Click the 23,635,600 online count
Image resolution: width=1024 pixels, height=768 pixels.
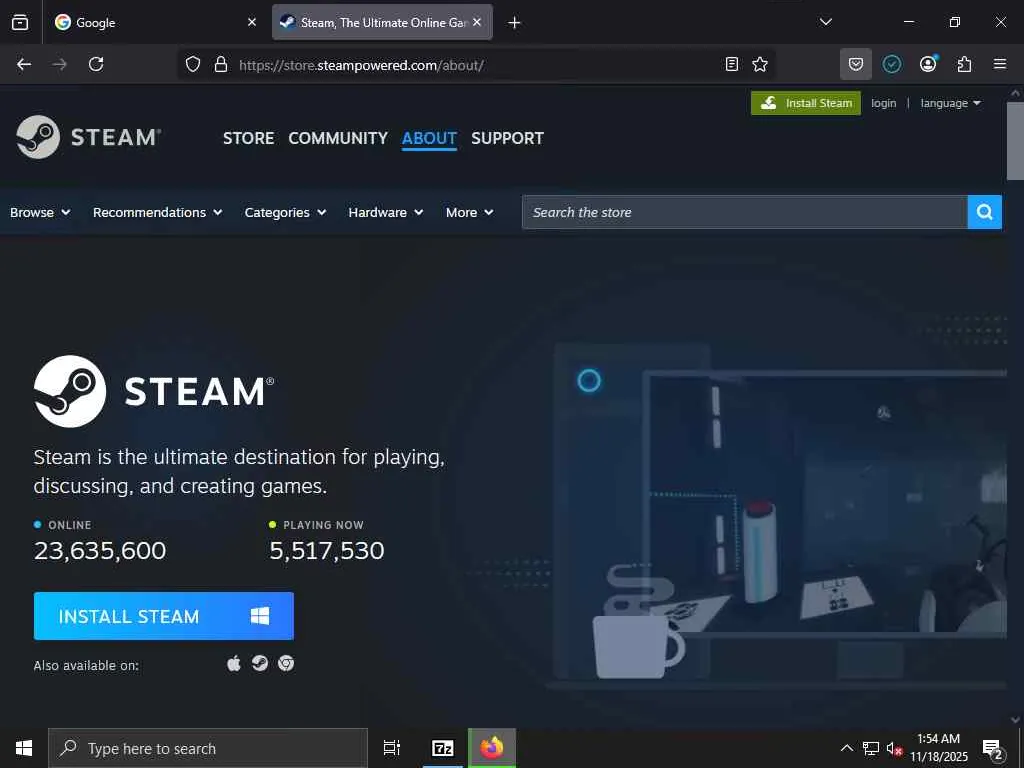[x=100, y=551]
